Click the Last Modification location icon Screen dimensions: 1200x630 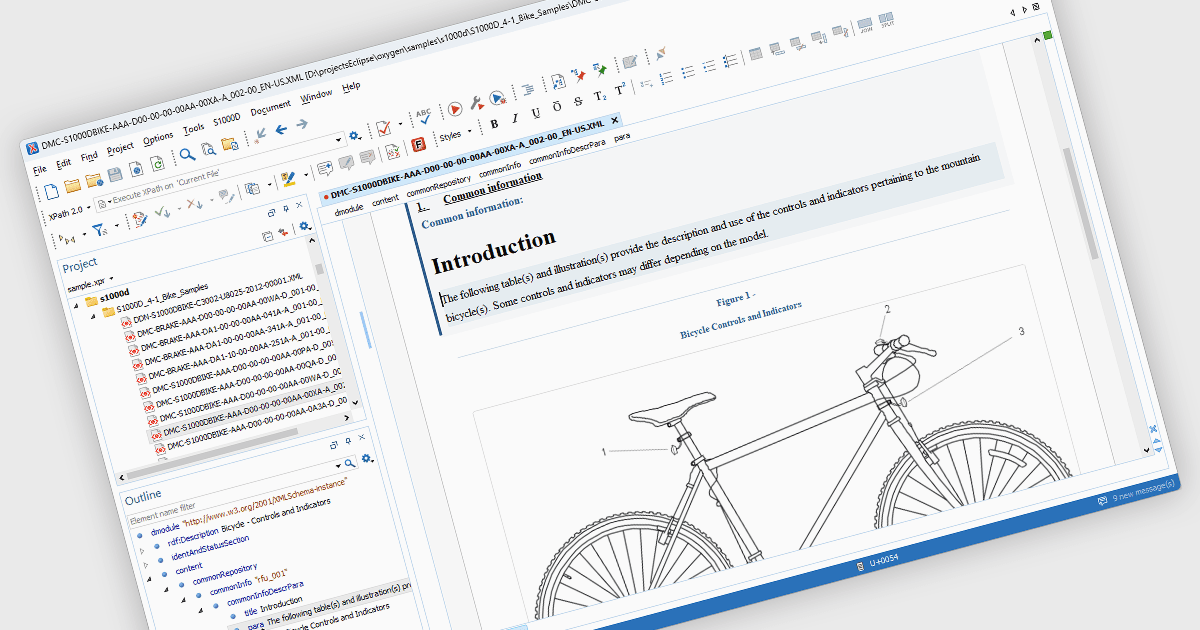[260, 136]
